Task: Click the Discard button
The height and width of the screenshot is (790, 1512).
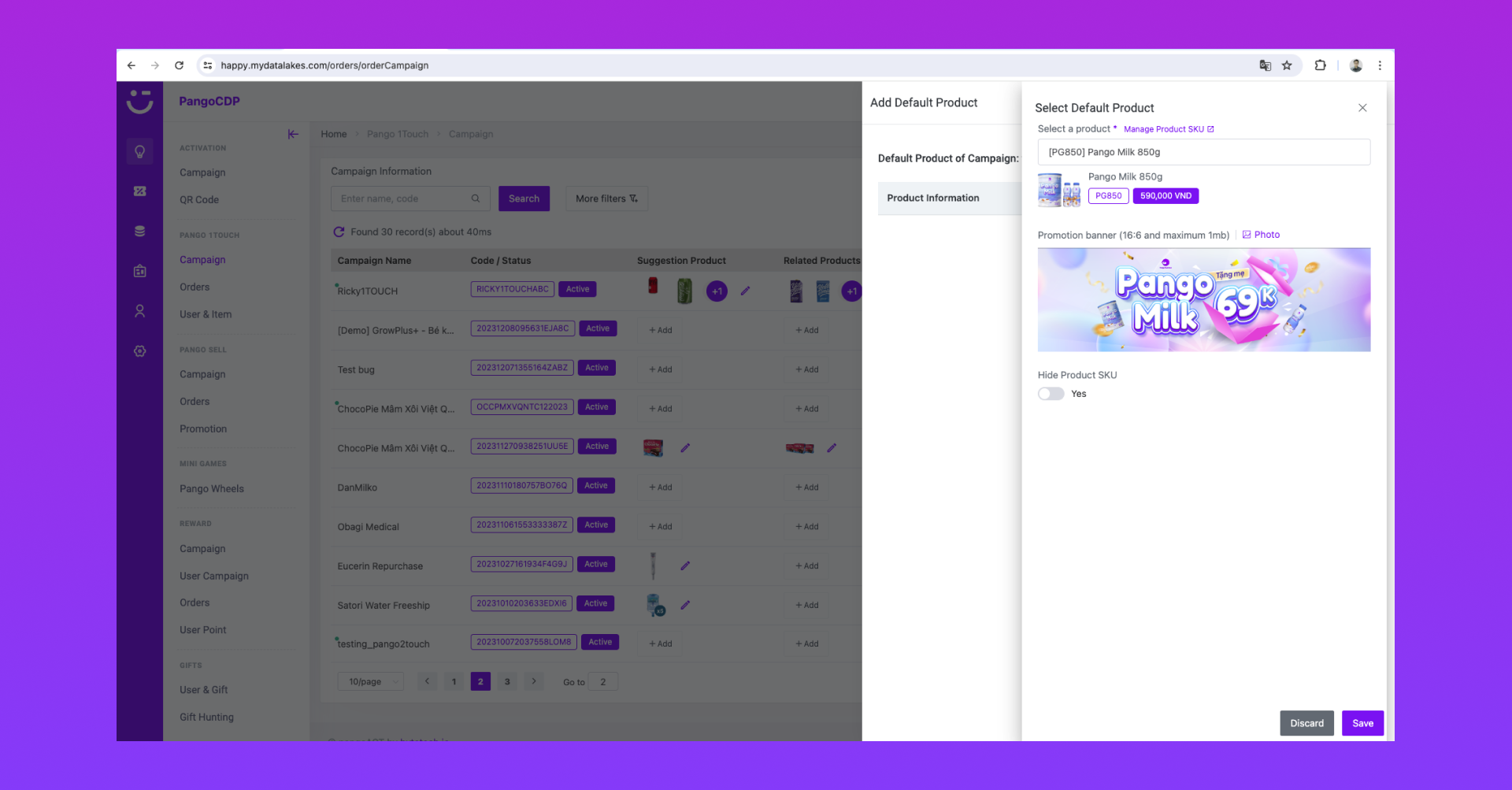Action: click(x=1306, y=723)
